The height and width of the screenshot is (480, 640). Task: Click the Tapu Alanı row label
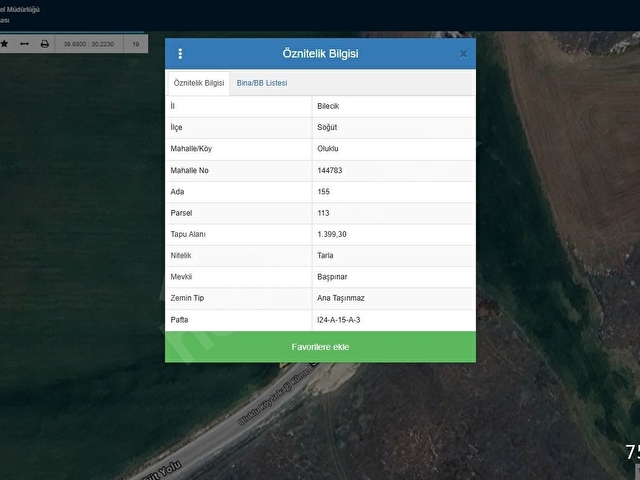188,234
